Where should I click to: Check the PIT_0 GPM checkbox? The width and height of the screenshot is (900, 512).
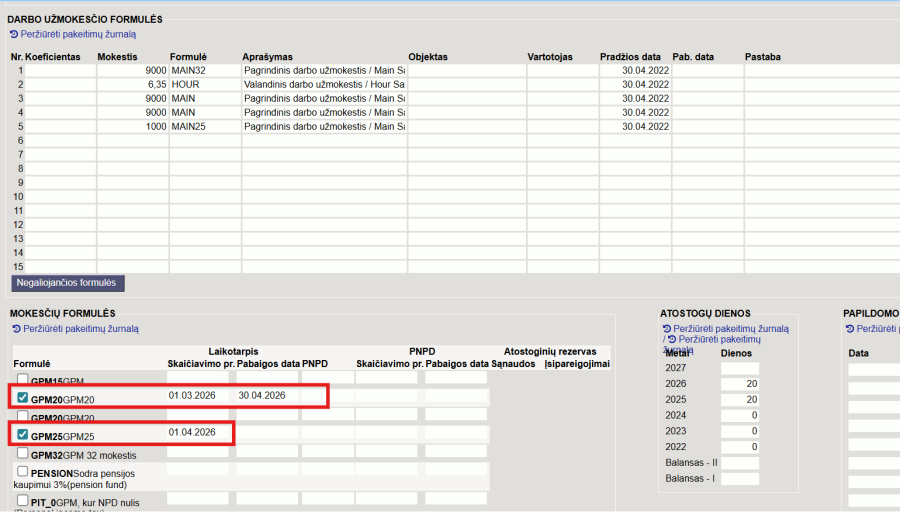pyautogui.click(x=23, y=500)
